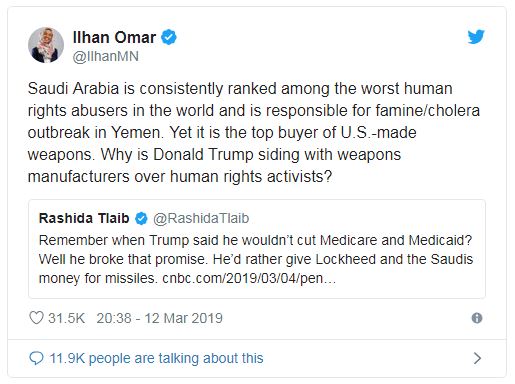Click the quoted text 'Lockheed and the Saudis'

(x=394, y=259)
